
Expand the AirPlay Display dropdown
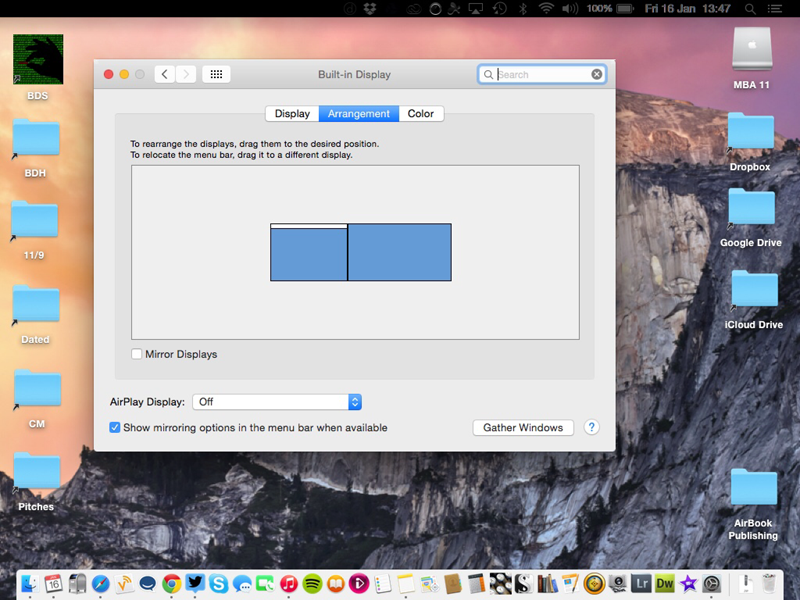pos(276,401)
